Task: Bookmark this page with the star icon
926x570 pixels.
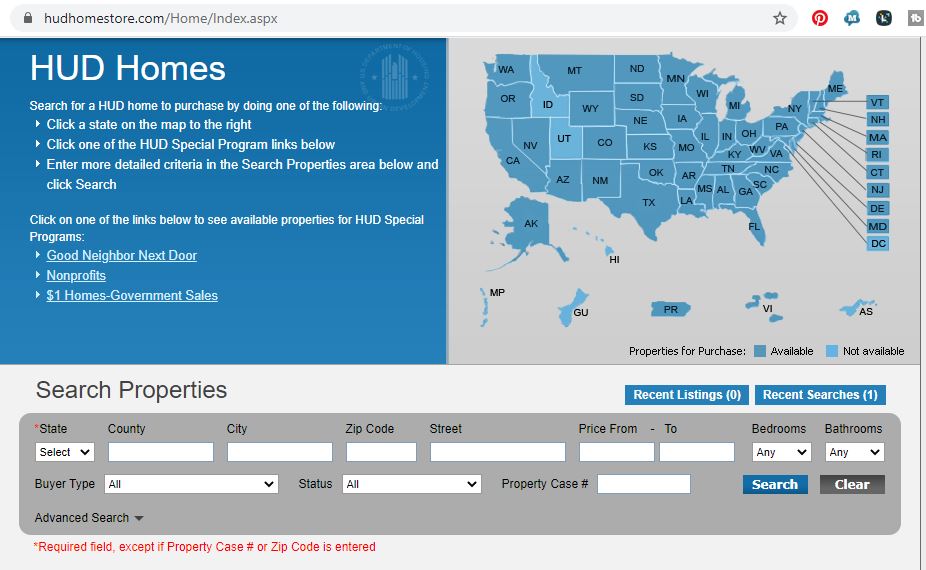Action: (x=780, y=18)
